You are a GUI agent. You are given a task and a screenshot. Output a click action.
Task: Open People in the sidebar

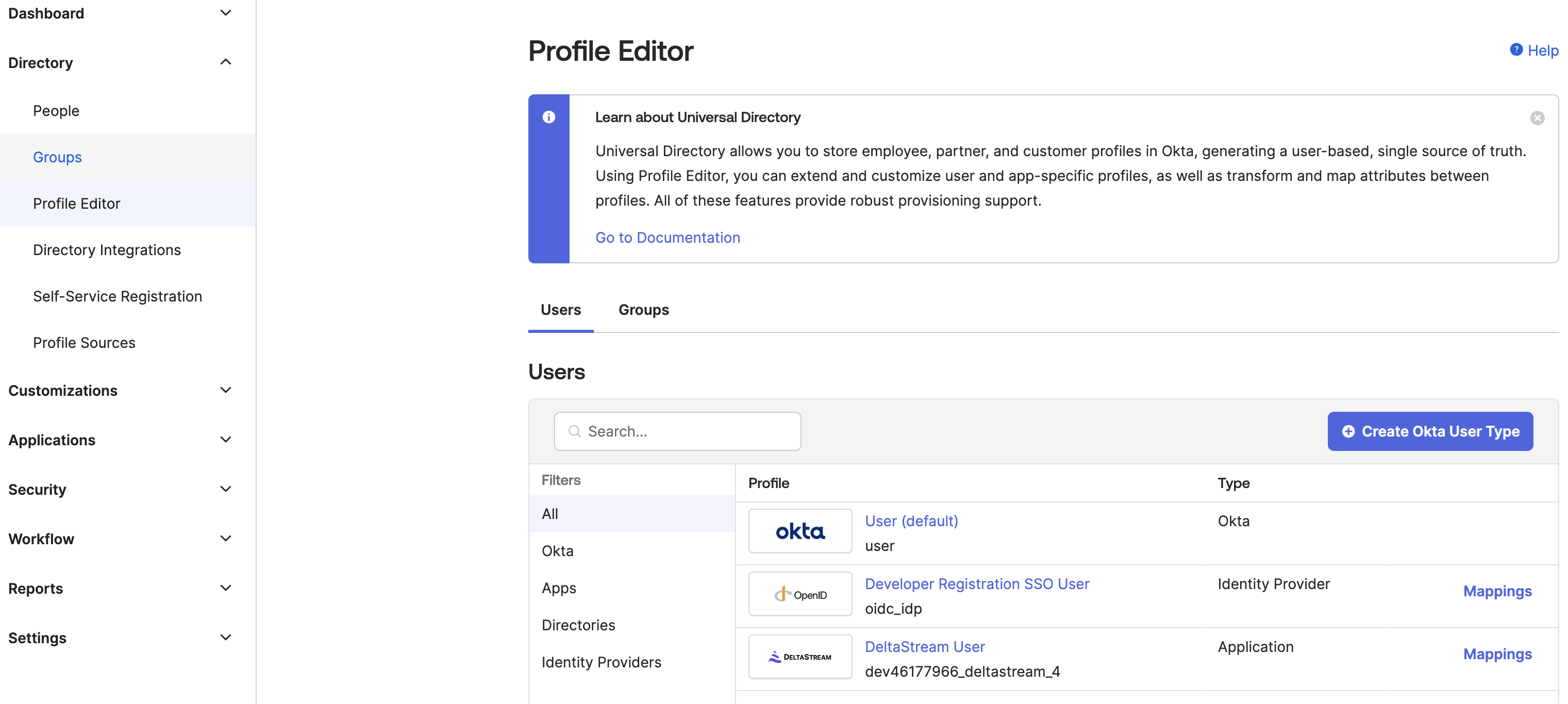pos(56,111)
